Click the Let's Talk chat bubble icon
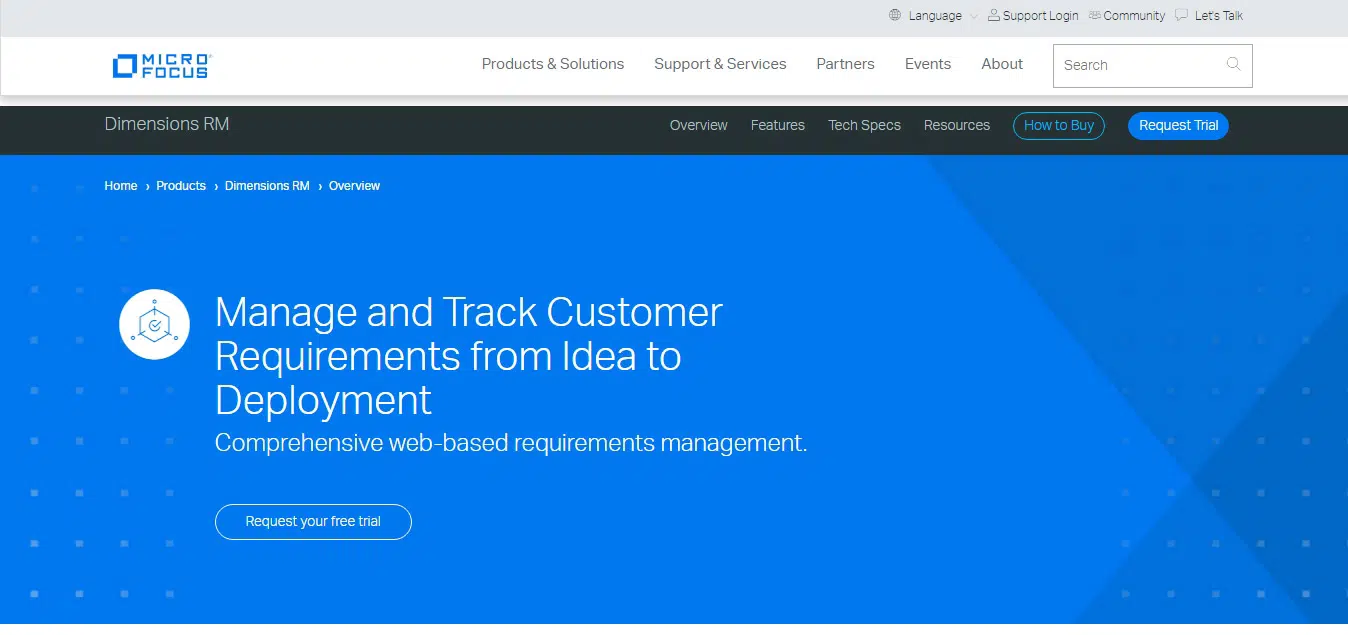The height and width of the screenshot is (635, 1348). (x=1181, y=15)
